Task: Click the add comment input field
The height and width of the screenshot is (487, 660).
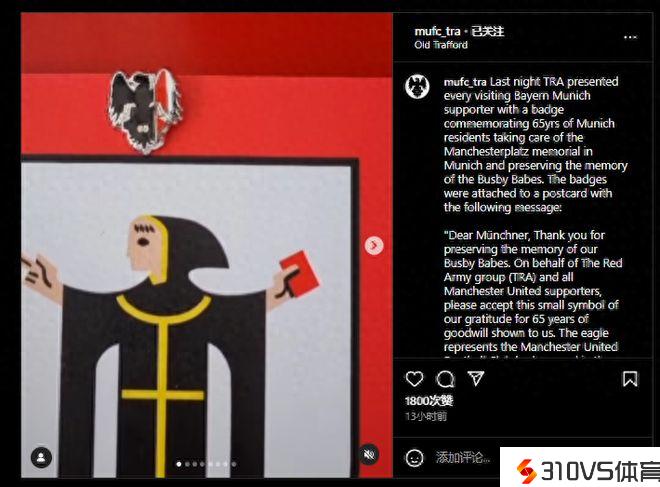Action: (463, 457)
